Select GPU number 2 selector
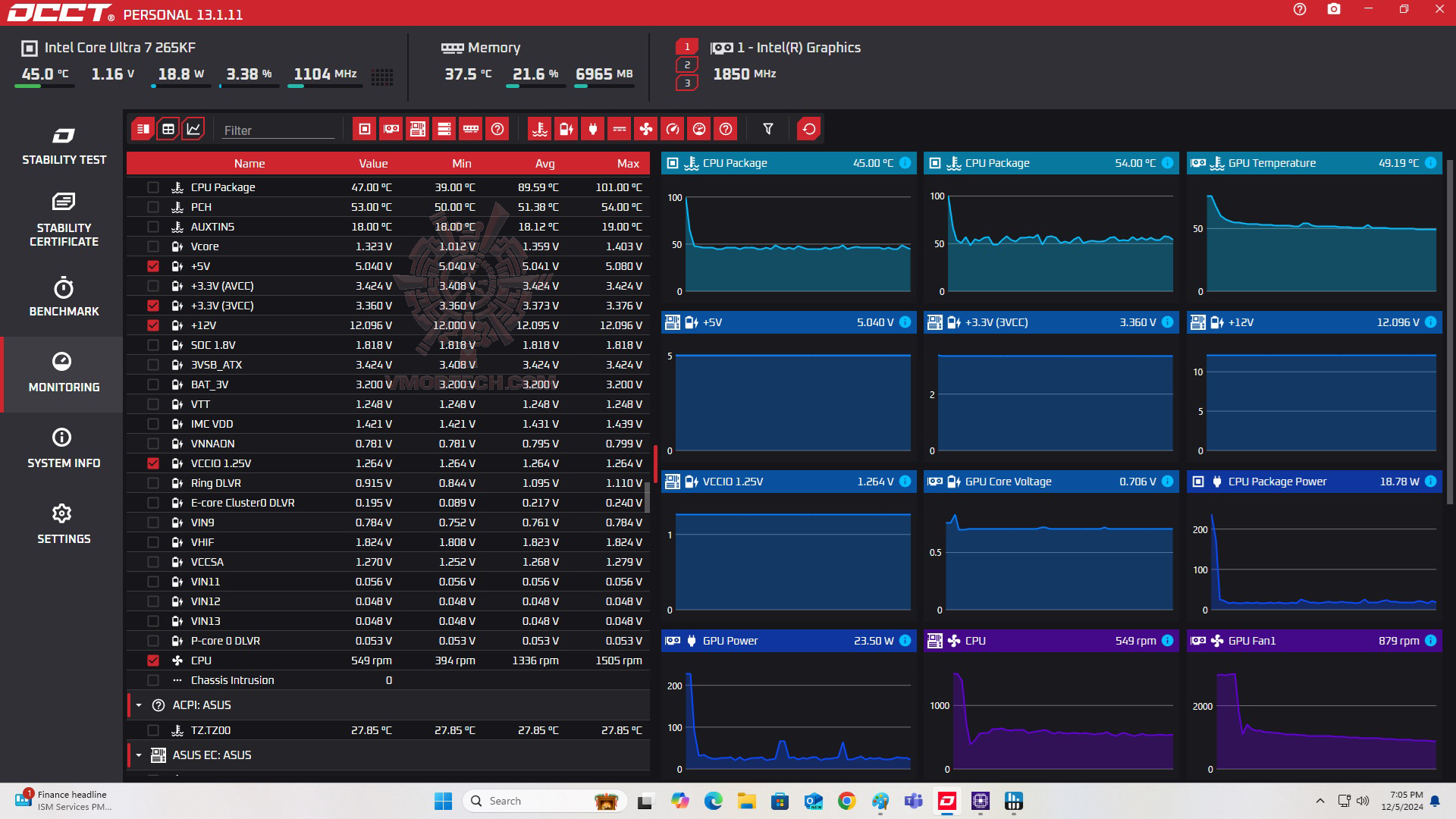 (687, 65)
